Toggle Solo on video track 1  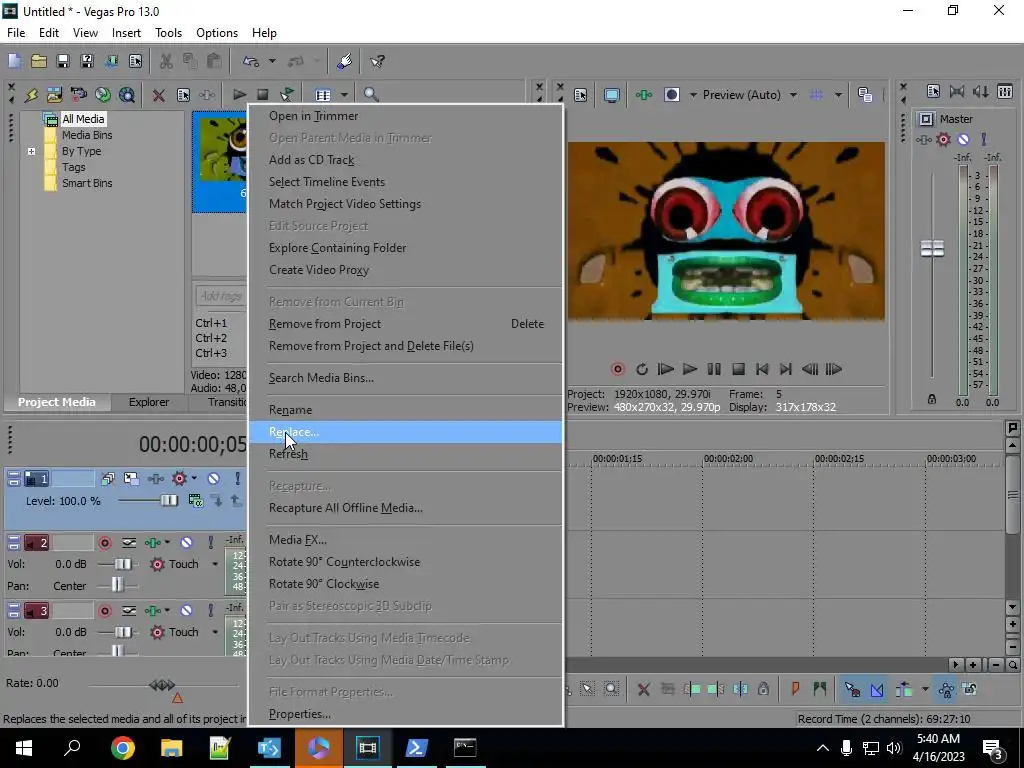coord(238,479)
